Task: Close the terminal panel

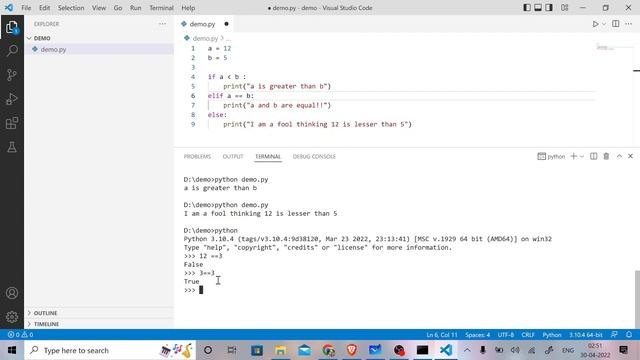Action: [630, 156]
